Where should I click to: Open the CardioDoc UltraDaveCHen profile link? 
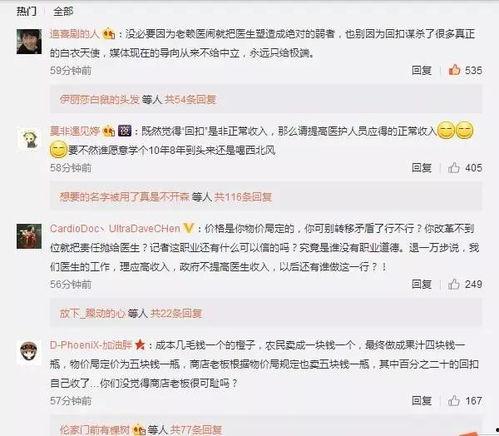click(115, 228)
